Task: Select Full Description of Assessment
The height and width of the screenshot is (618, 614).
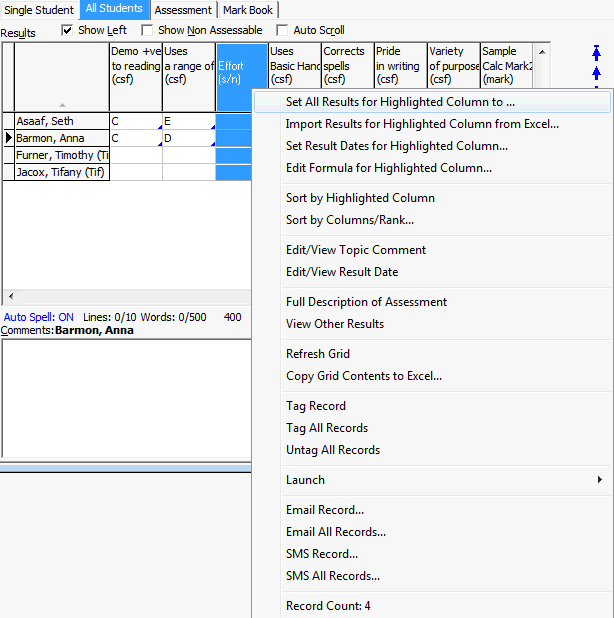Action: coord(432,302)
